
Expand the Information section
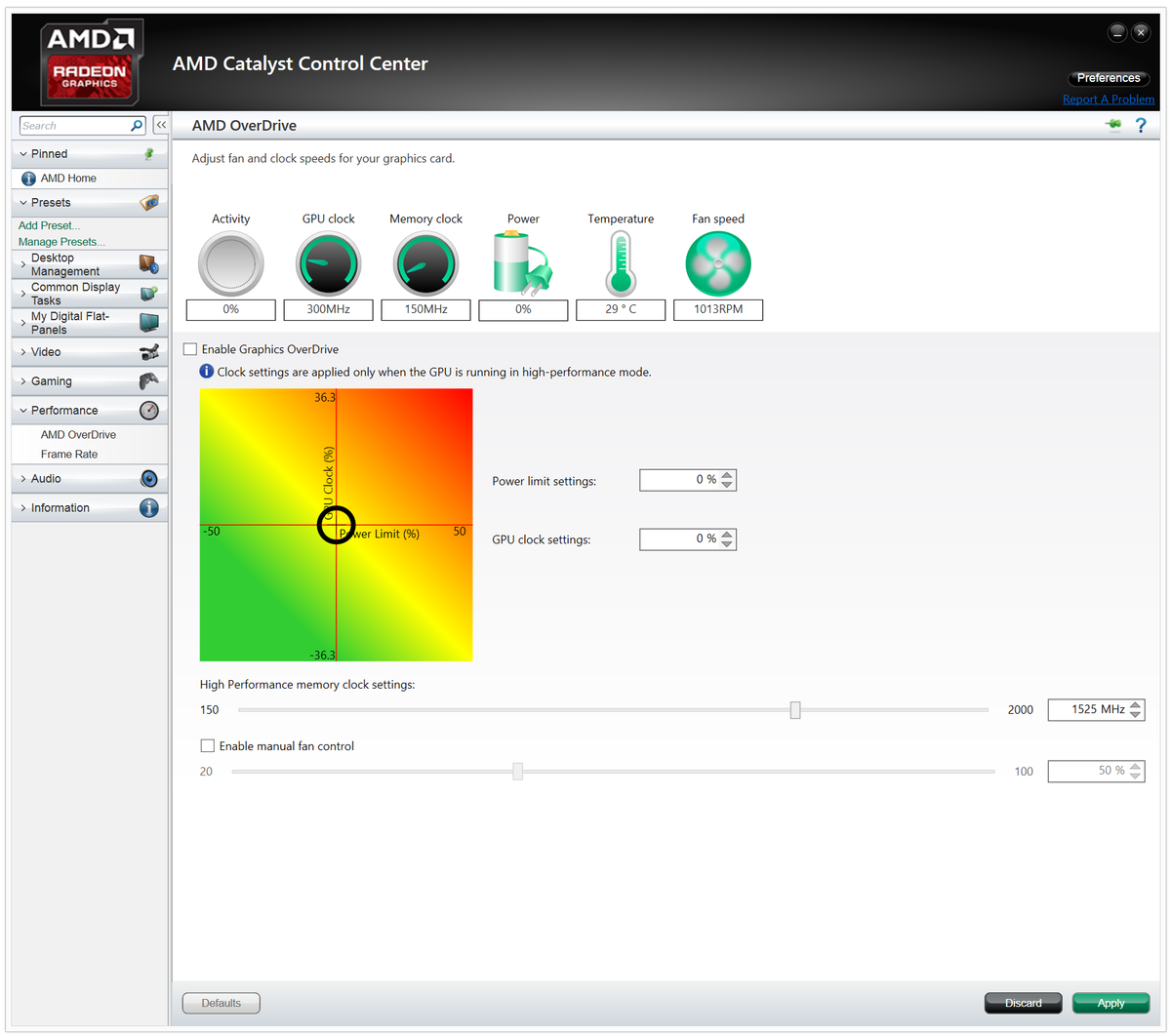tap(24, 507)
